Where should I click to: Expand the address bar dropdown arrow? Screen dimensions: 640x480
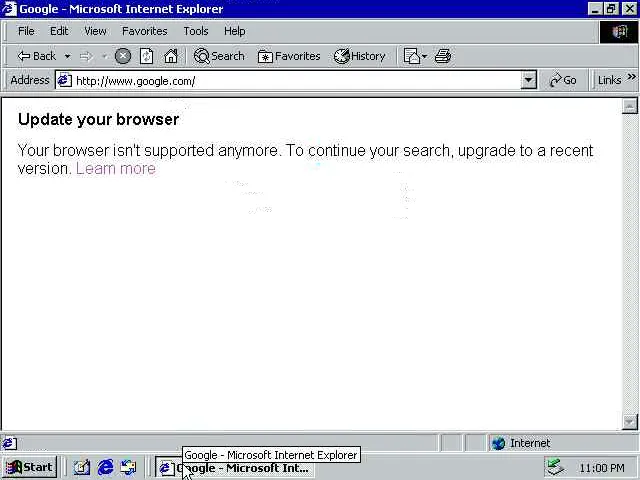528,80
